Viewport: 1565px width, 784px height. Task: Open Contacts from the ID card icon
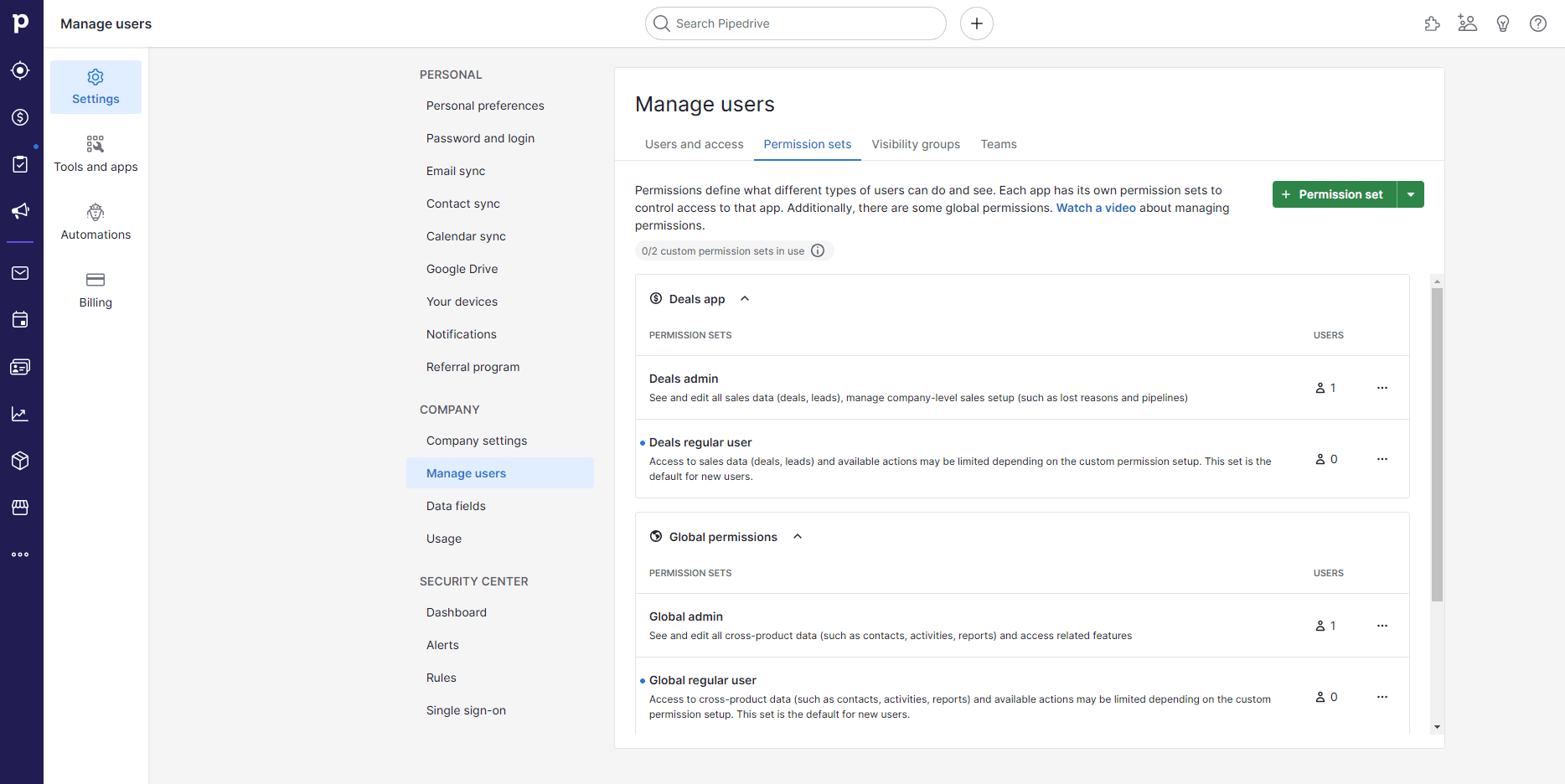(x=20, y=367)
